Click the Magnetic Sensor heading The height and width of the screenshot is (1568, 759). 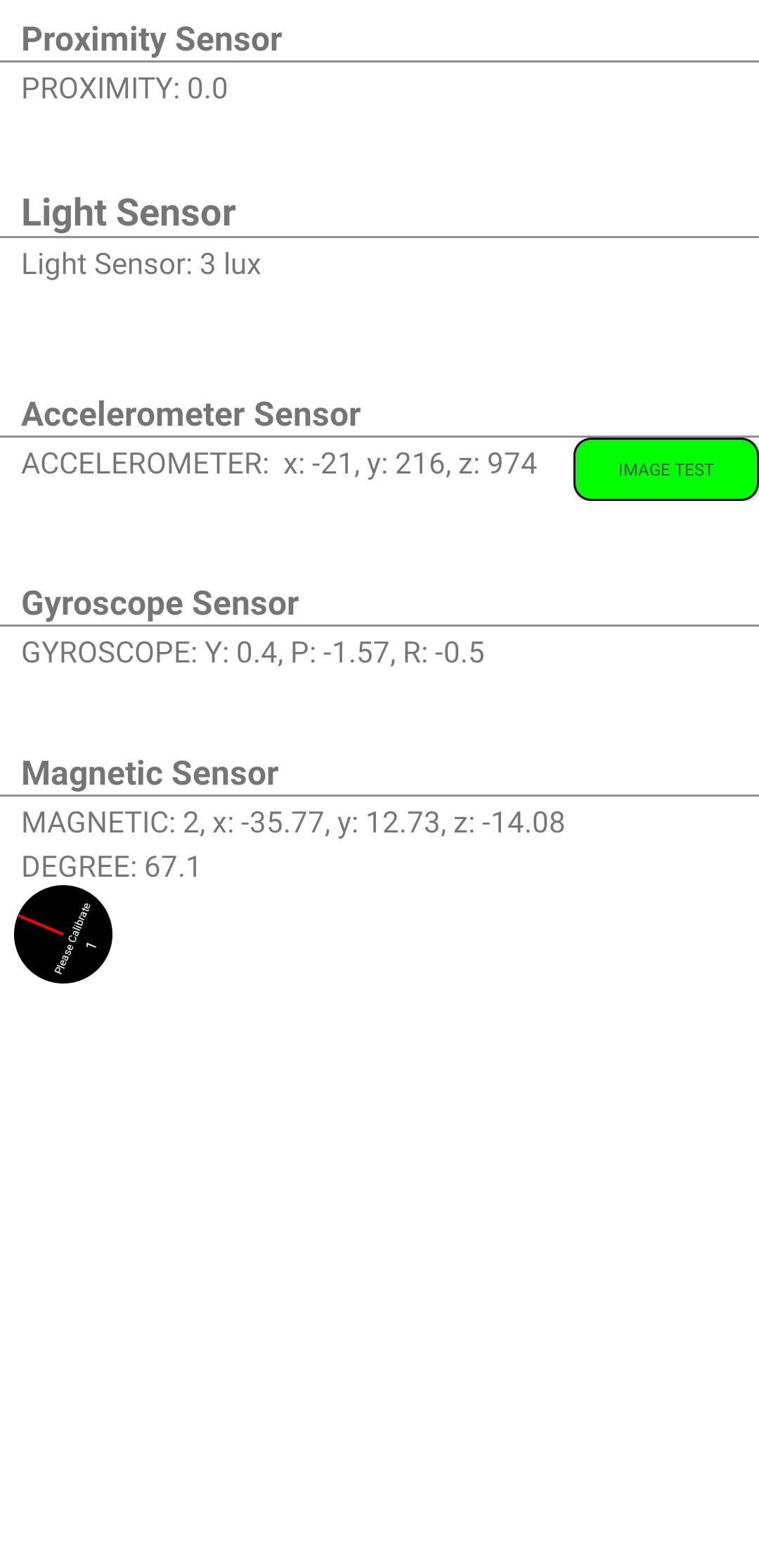(150, 773)
